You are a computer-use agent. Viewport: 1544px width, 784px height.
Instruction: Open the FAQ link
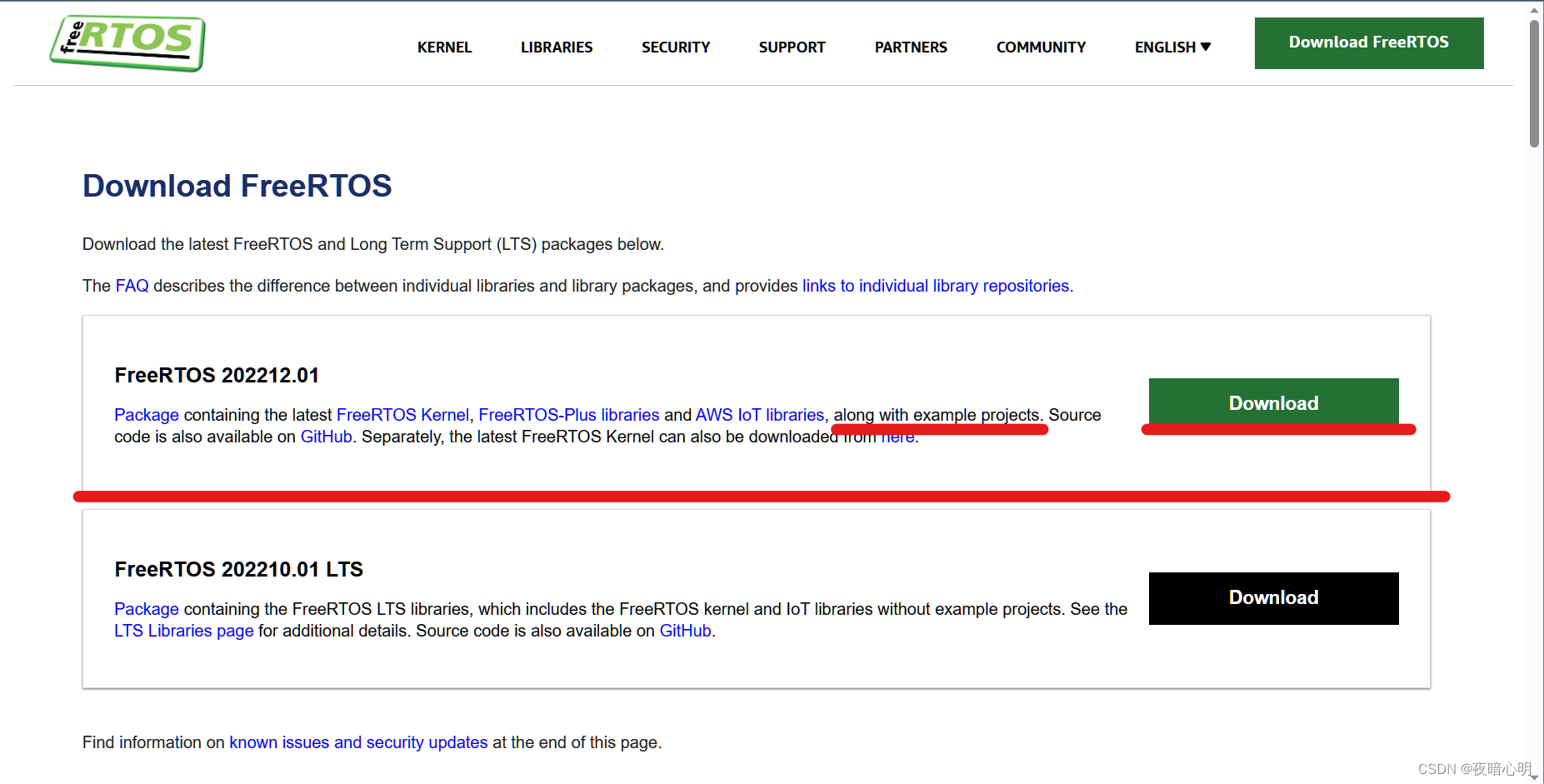[132, 286]
